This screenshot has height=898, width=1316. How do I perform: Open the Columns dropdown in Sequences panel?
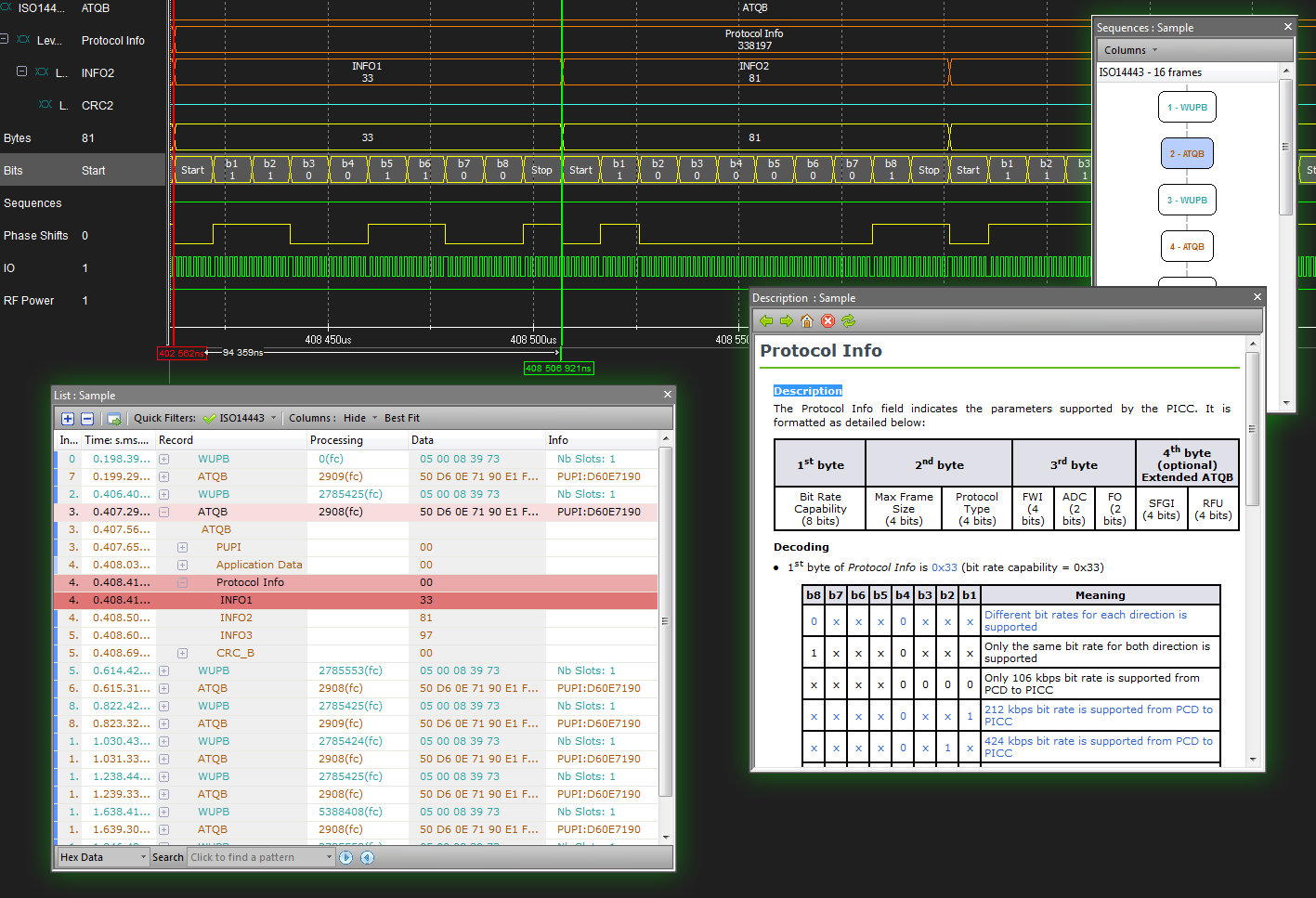click(1130, 50)
